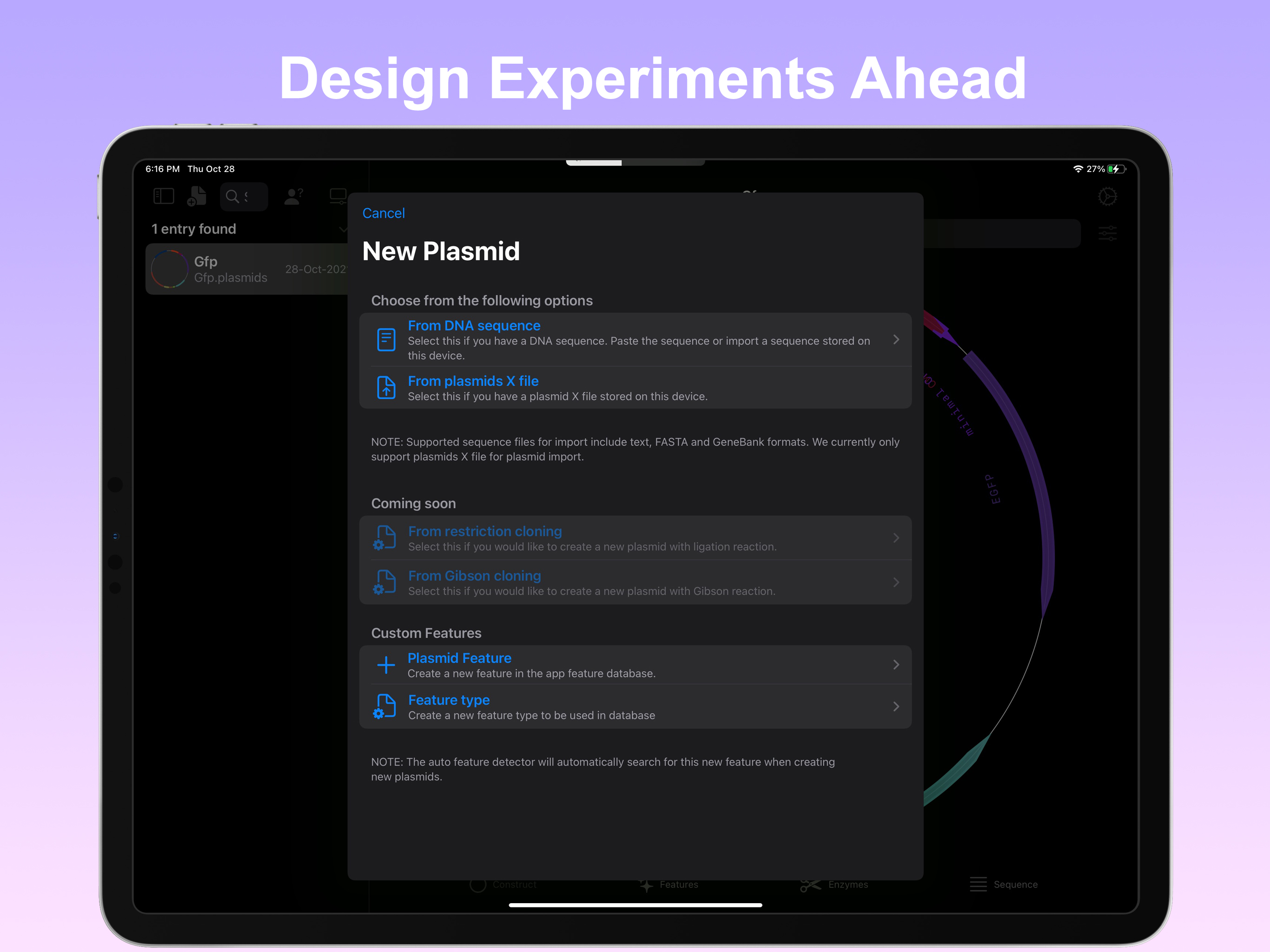The width and height of the screenshot is (1270, 952).
Task: Click the WiFi status icon
Action: click(x=1078, y=169)
